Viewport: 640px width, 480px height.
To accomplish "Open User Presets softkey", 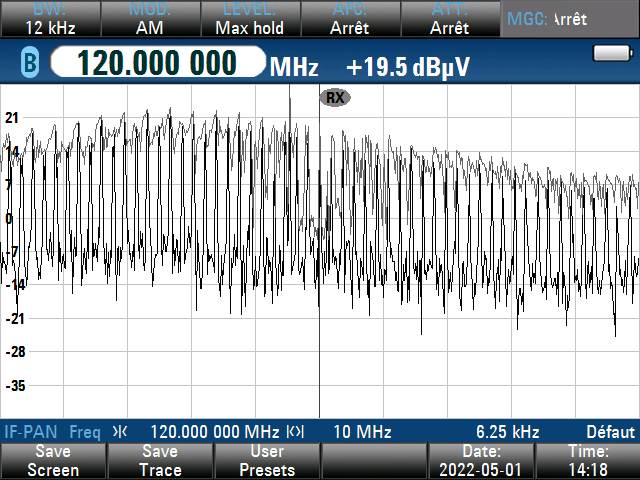I will pyautogui.click(x=267, y=461).
